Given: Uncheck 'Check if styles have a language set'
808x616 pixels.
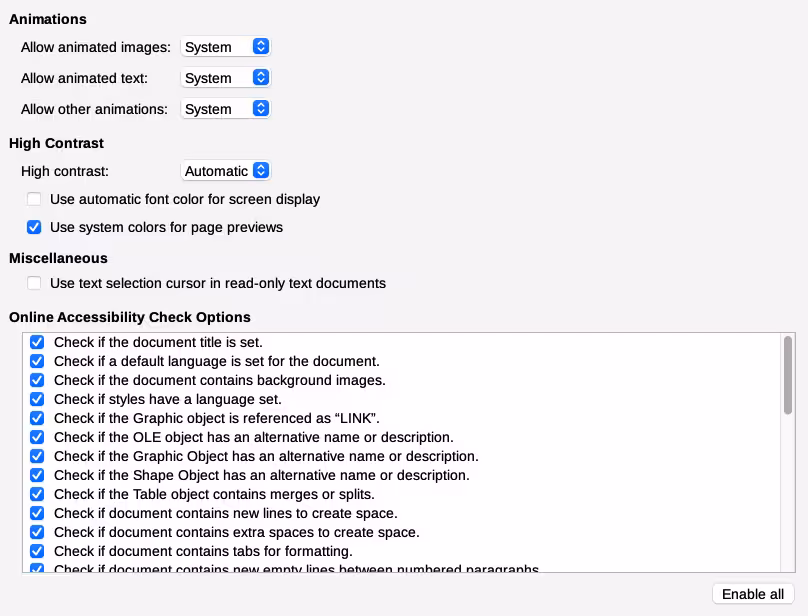Looking at the screenshot, I should (37, 399).
